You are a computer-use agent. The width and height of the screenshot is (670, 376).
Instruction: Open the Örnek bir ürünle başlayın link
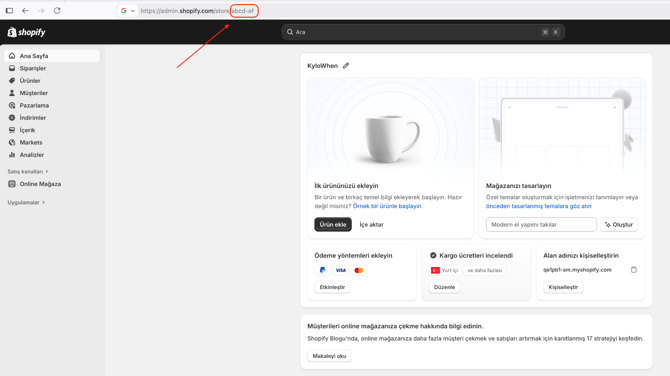(387, 206)
